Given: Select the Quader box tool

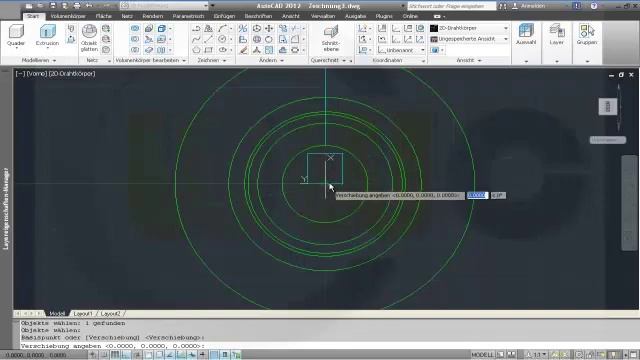Looking at the screenshot, I should (16, 35).
